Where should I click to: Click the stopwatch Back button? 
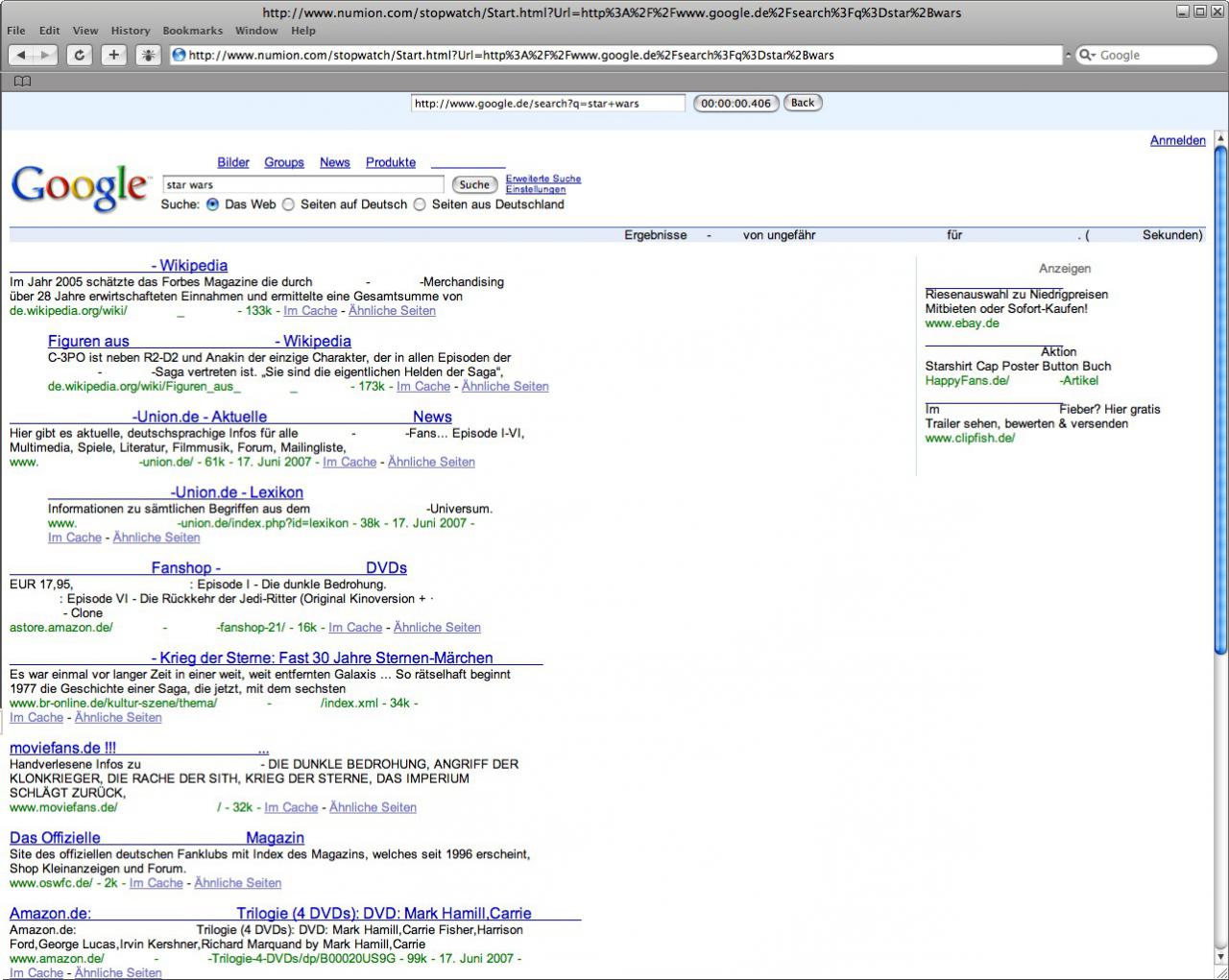(x=803, y=103)
